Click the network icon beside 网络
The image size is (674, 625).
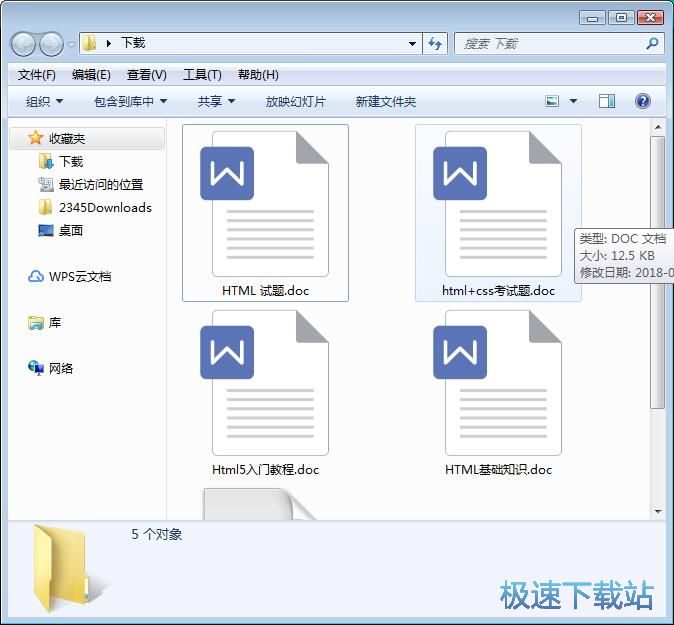[x=36, y=368]
